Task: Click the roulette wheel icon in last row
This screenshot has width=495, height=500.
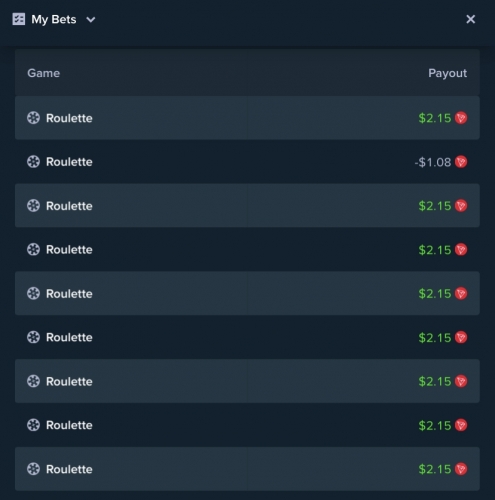Action: click(x=33, y=469)
